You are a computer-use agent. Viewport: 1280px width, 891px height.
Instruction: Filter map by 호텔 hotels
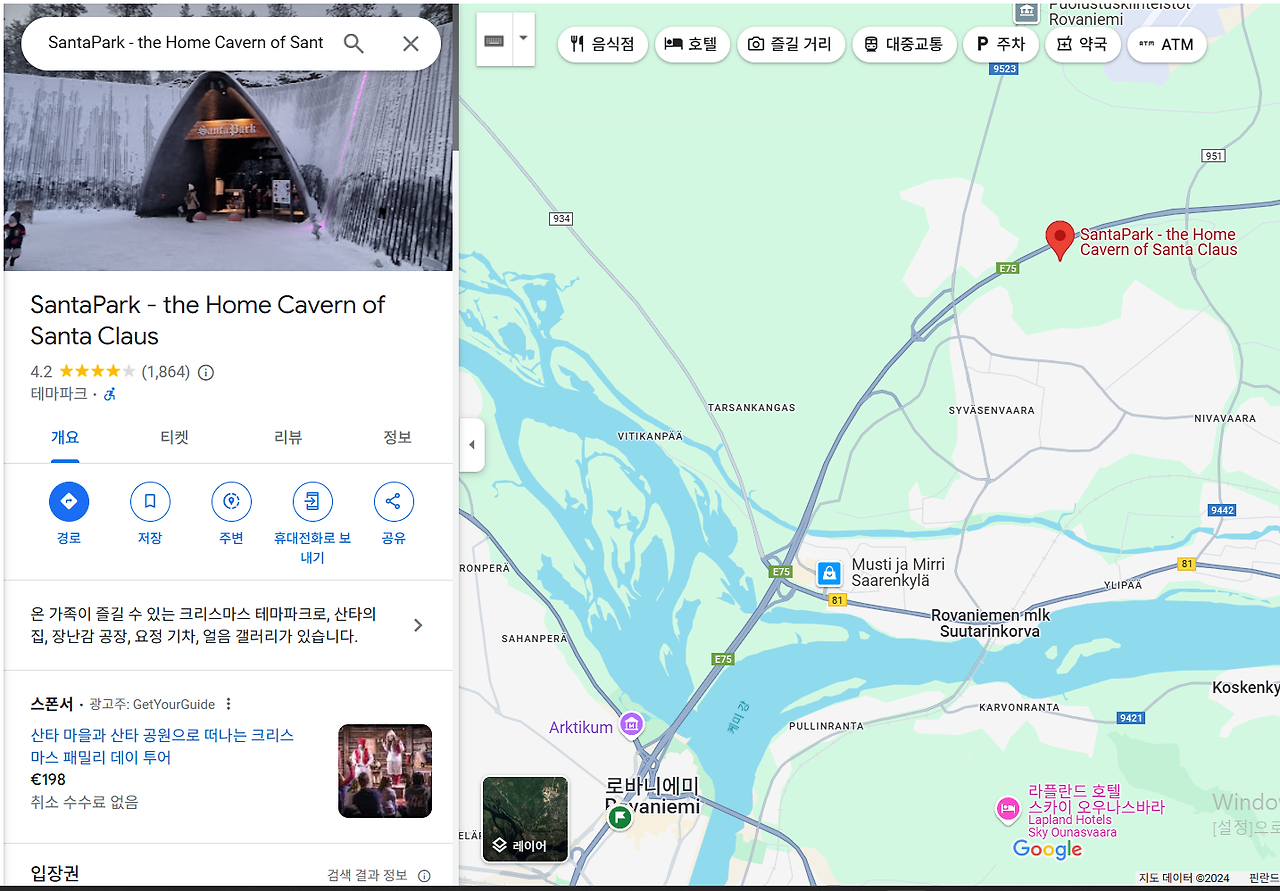coord(692,44)
